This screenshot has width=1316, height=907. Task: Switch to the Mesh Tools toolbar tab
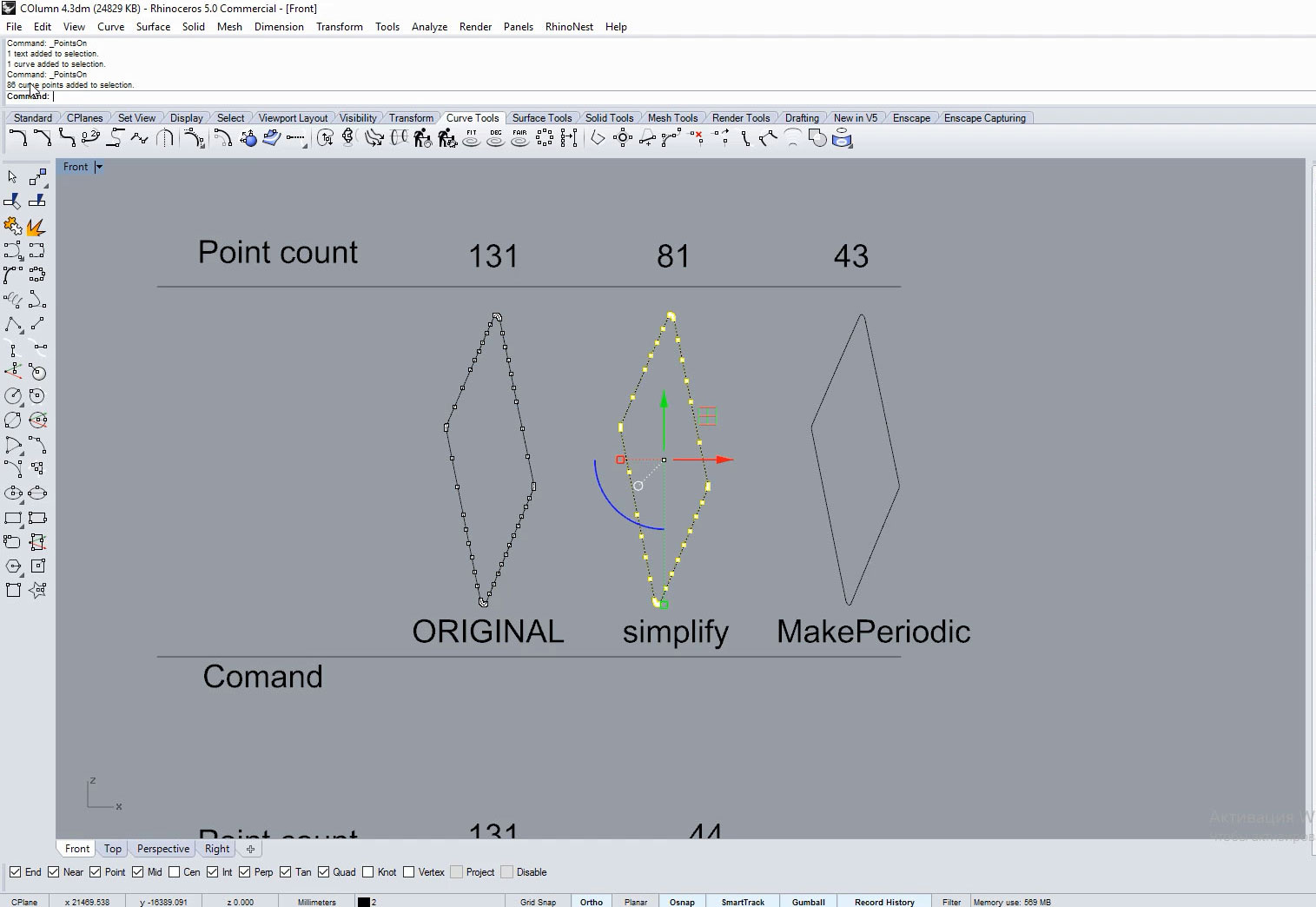(x=672, y=118)
